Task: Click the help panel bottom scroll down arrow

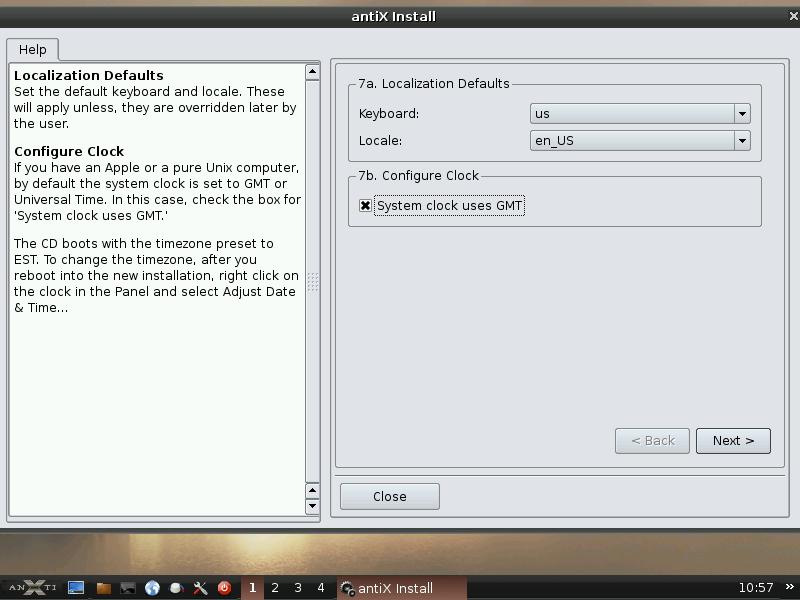Action: [x=312, y=506]
